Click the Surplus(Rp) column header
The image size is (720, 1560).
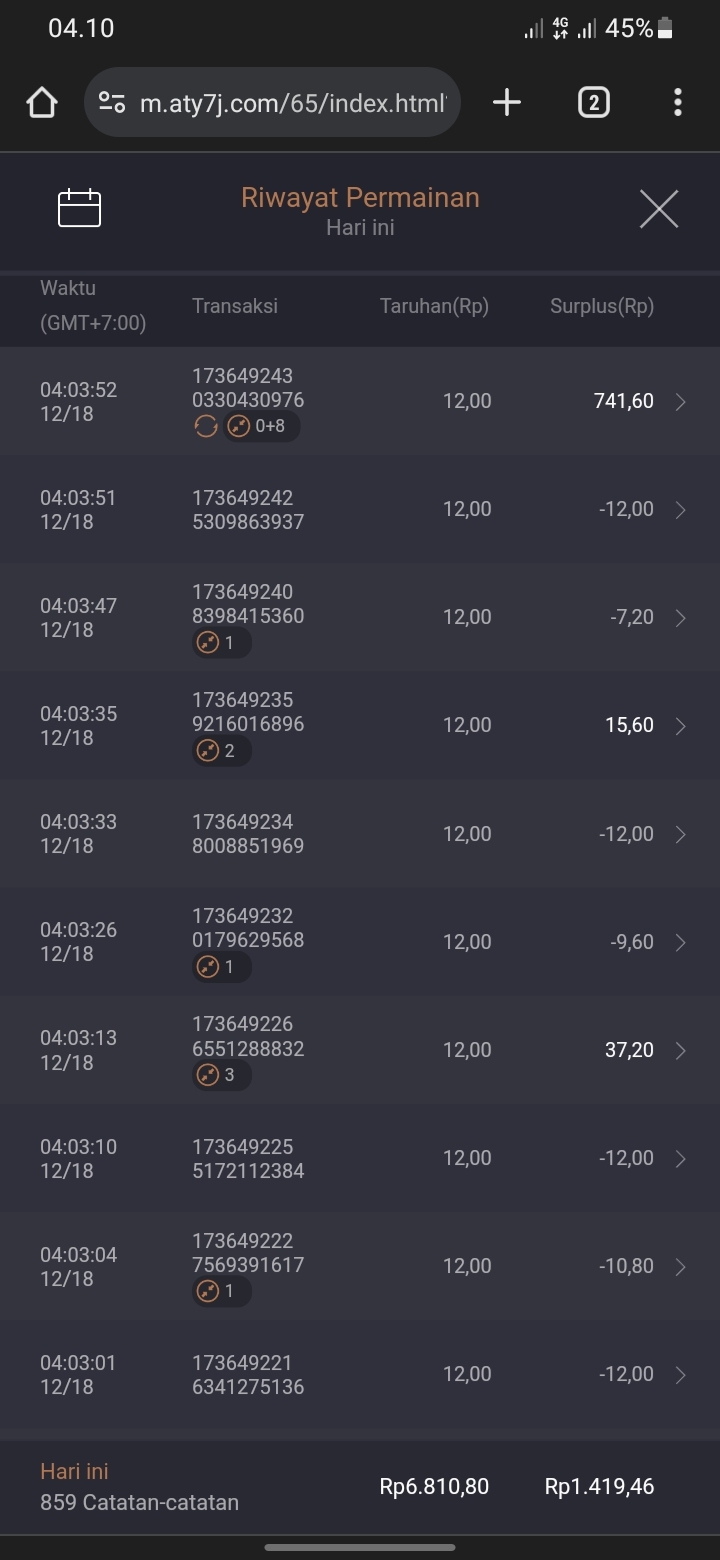pos(602,306)
